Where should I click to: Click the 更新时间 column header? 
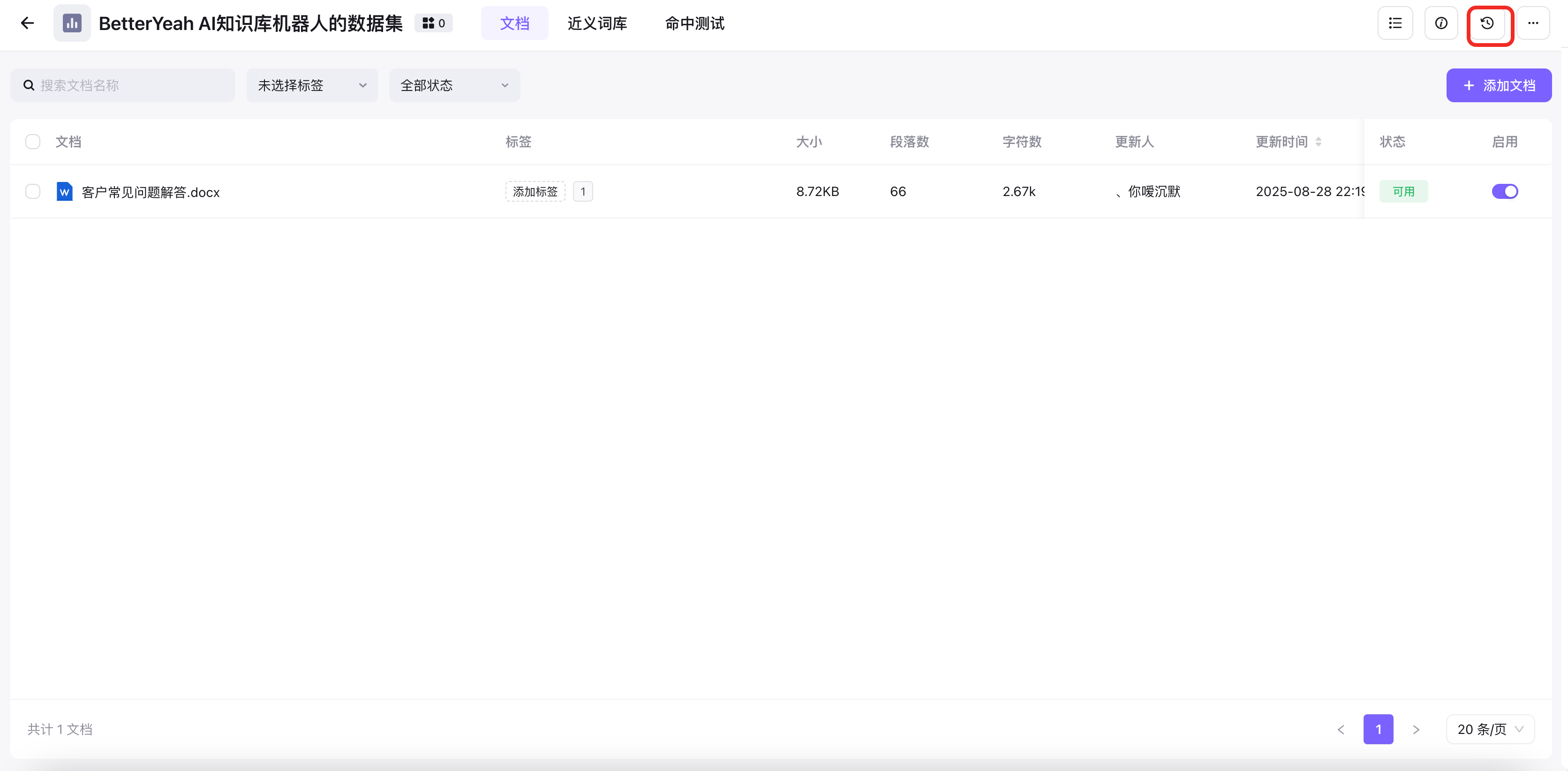coord(1282,142)
